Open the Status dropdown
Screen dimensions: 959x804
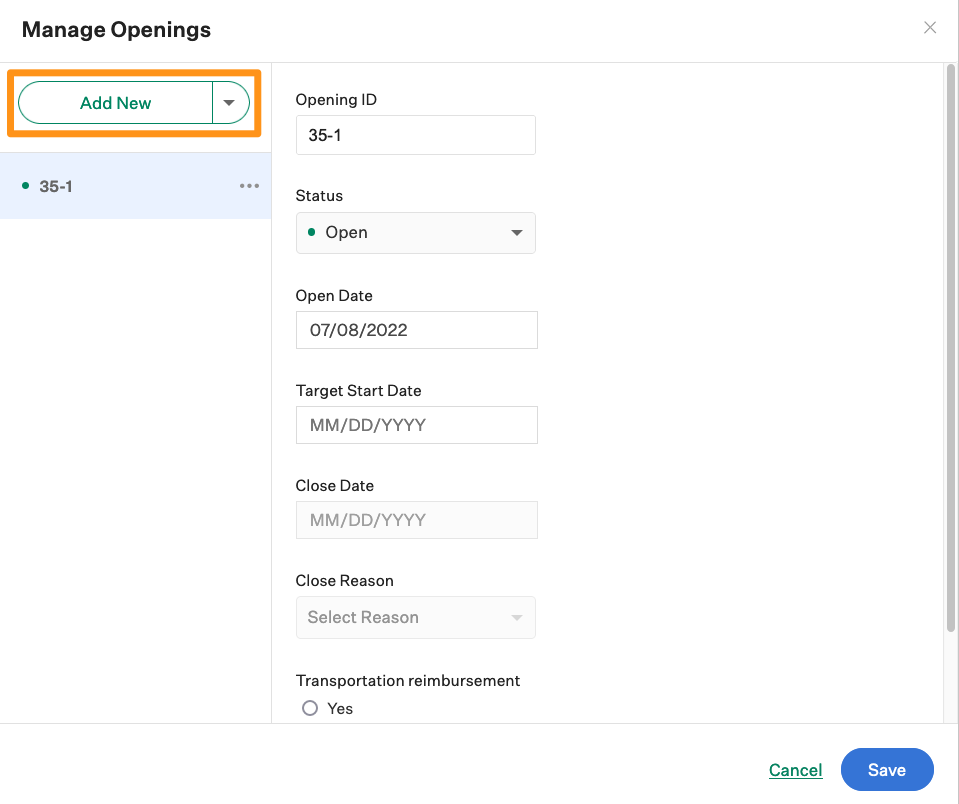[x=416, y=232]
